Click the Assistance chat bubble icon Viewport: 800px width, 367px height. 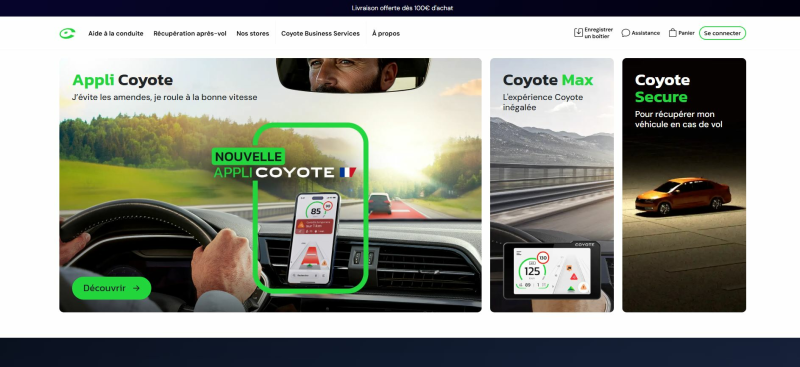(x=626, y=33)
